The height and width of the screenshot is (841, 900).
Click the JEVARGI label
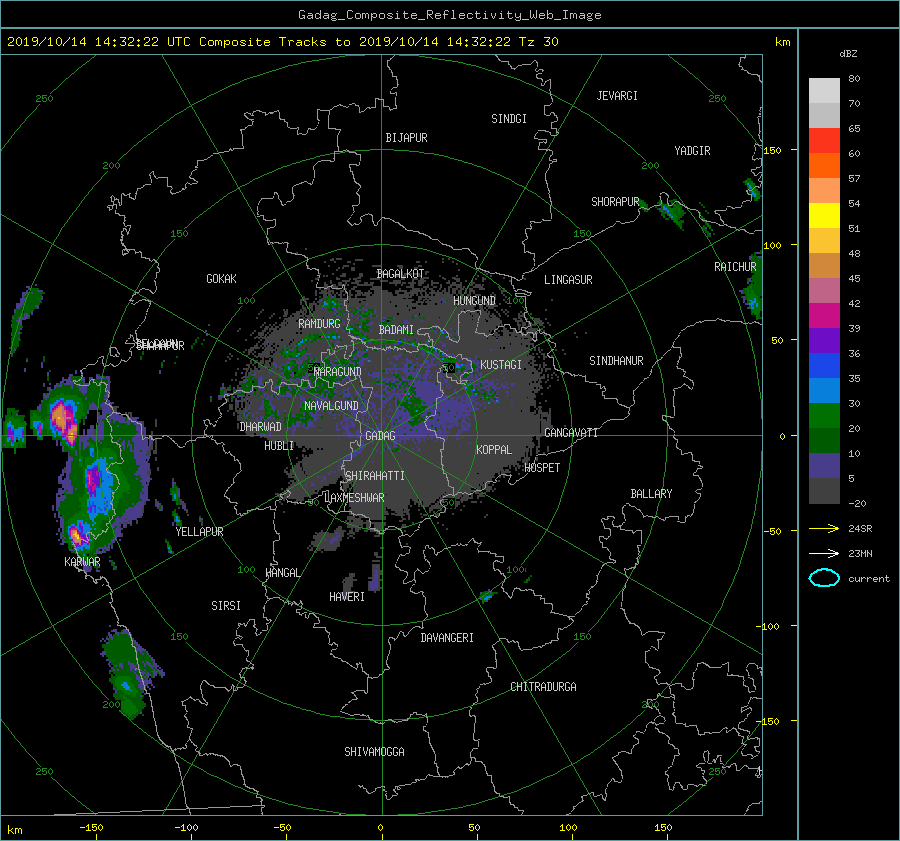coord(617,96)
